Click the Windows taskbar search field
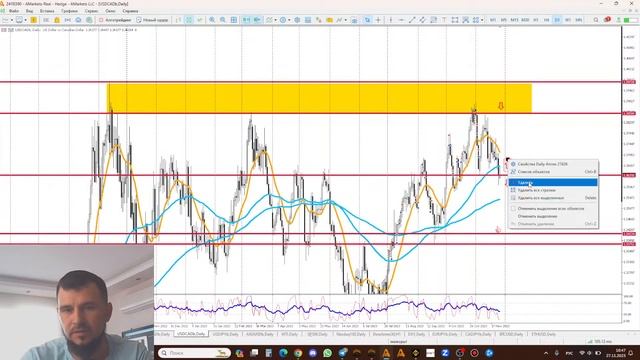Viewport: 640px width, 360px height. point(194,353)
